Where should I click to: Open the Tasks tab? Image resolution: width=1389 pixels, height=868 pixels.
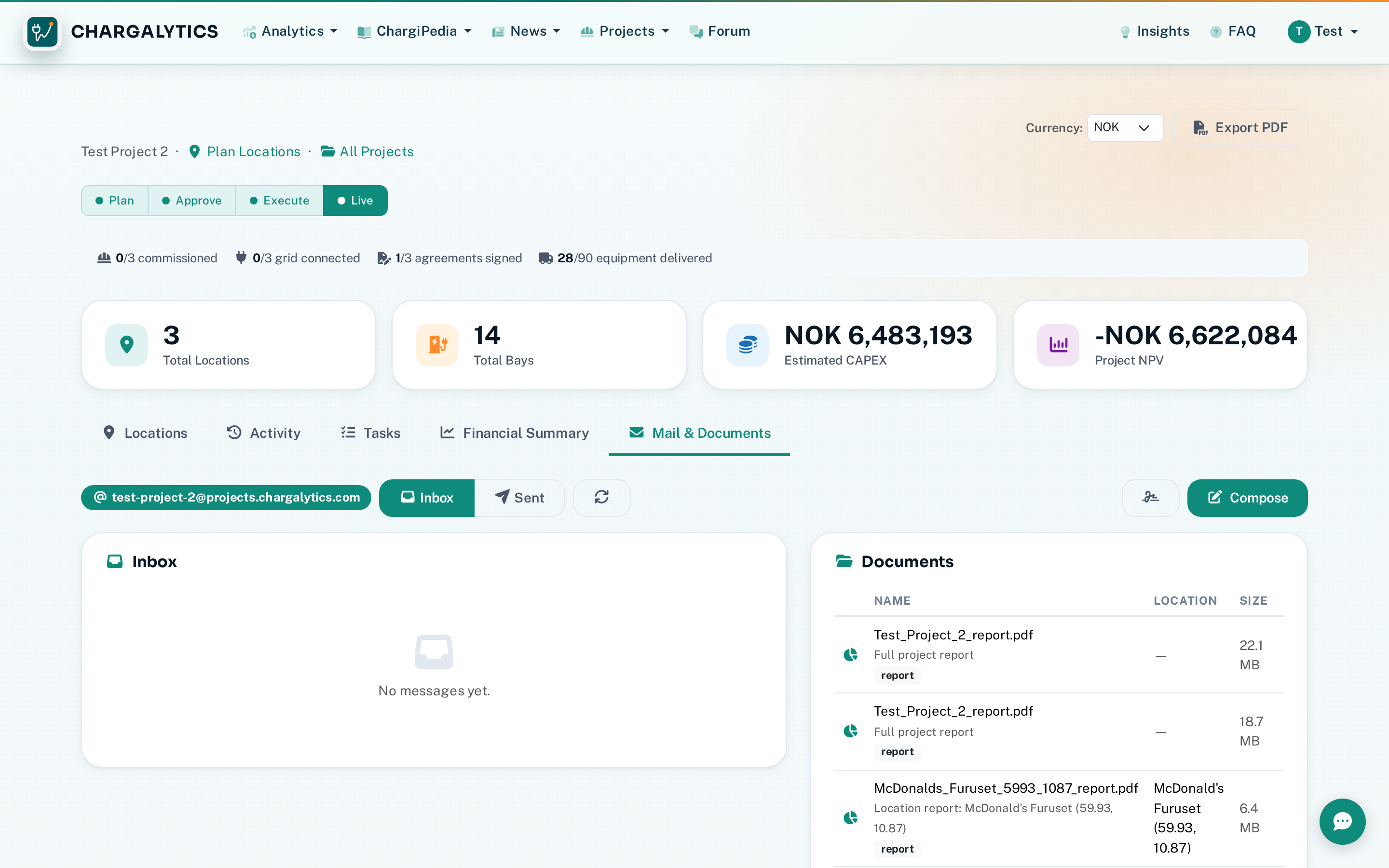370,433
